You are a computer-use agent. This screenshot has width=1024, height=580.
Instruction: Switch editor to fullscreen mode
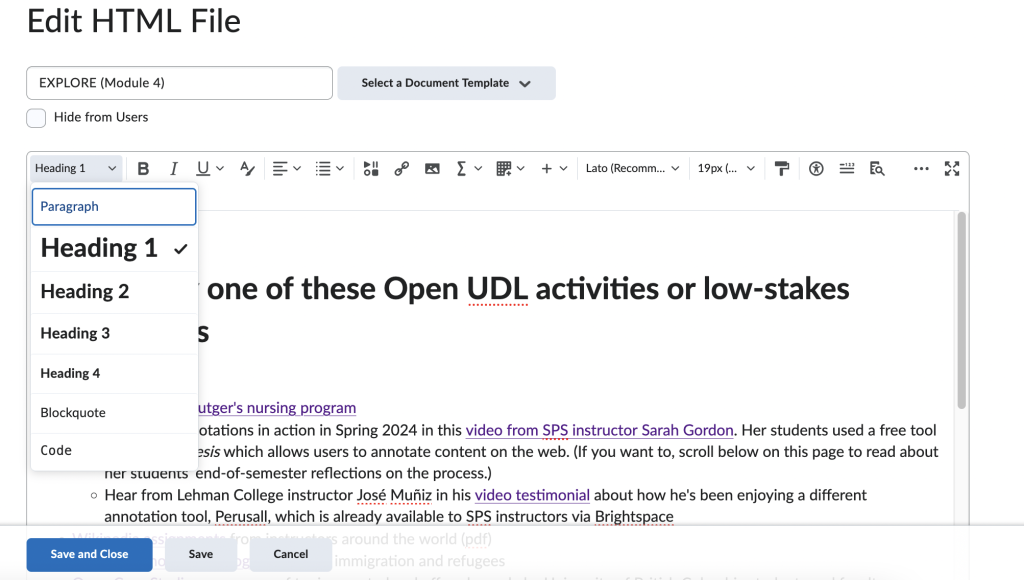coord(951,169)
